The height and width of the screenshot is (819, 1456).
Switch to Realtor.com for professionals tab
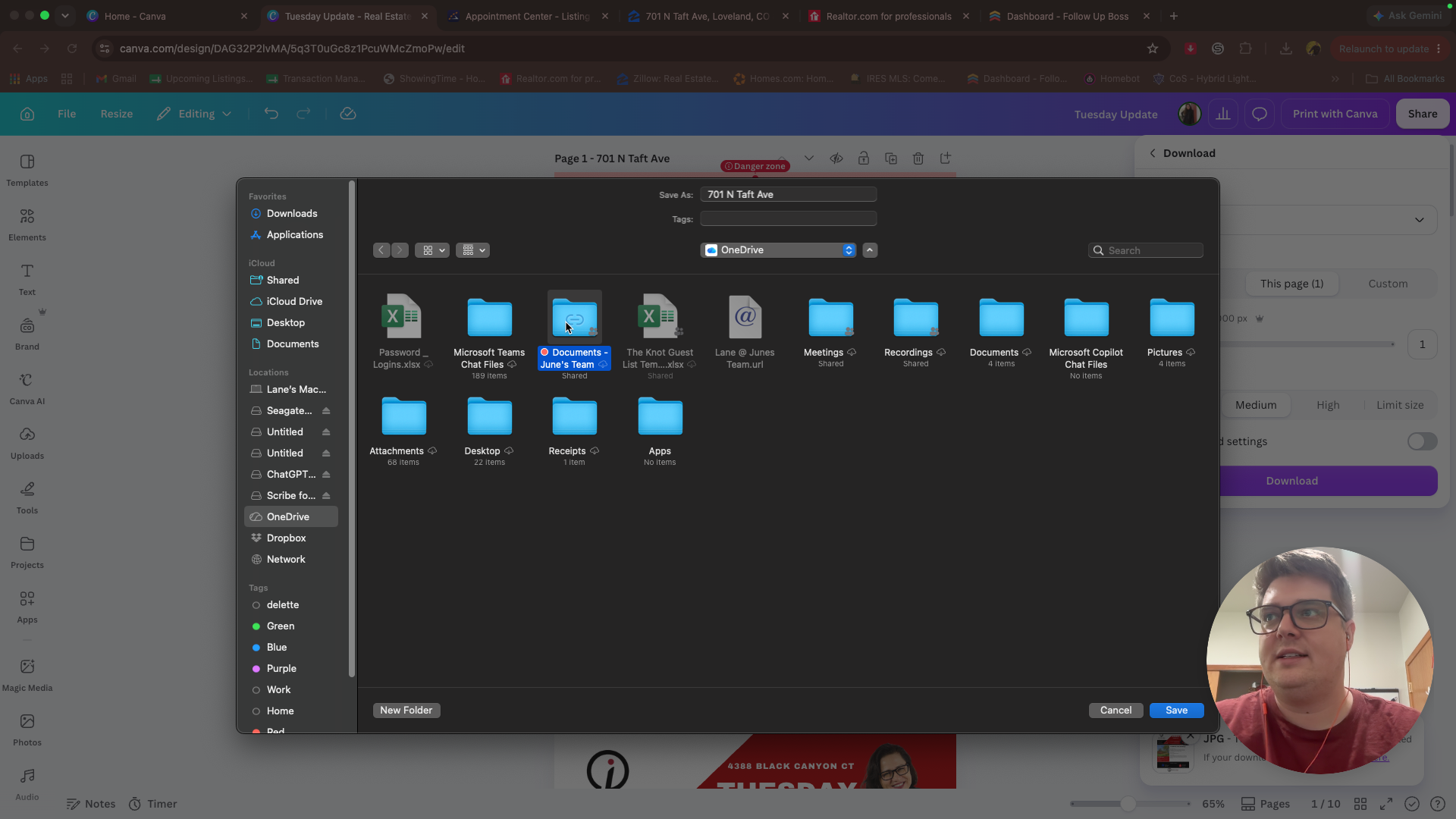(x=890, y=16)
